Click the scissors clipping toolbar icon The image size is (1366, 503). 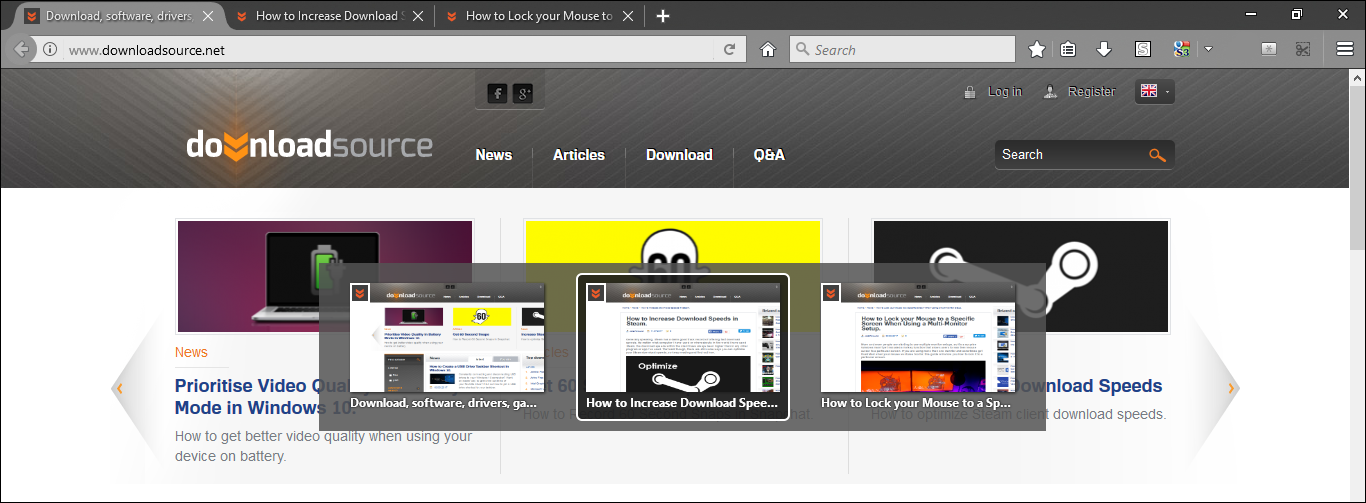tap(1303, 49)
